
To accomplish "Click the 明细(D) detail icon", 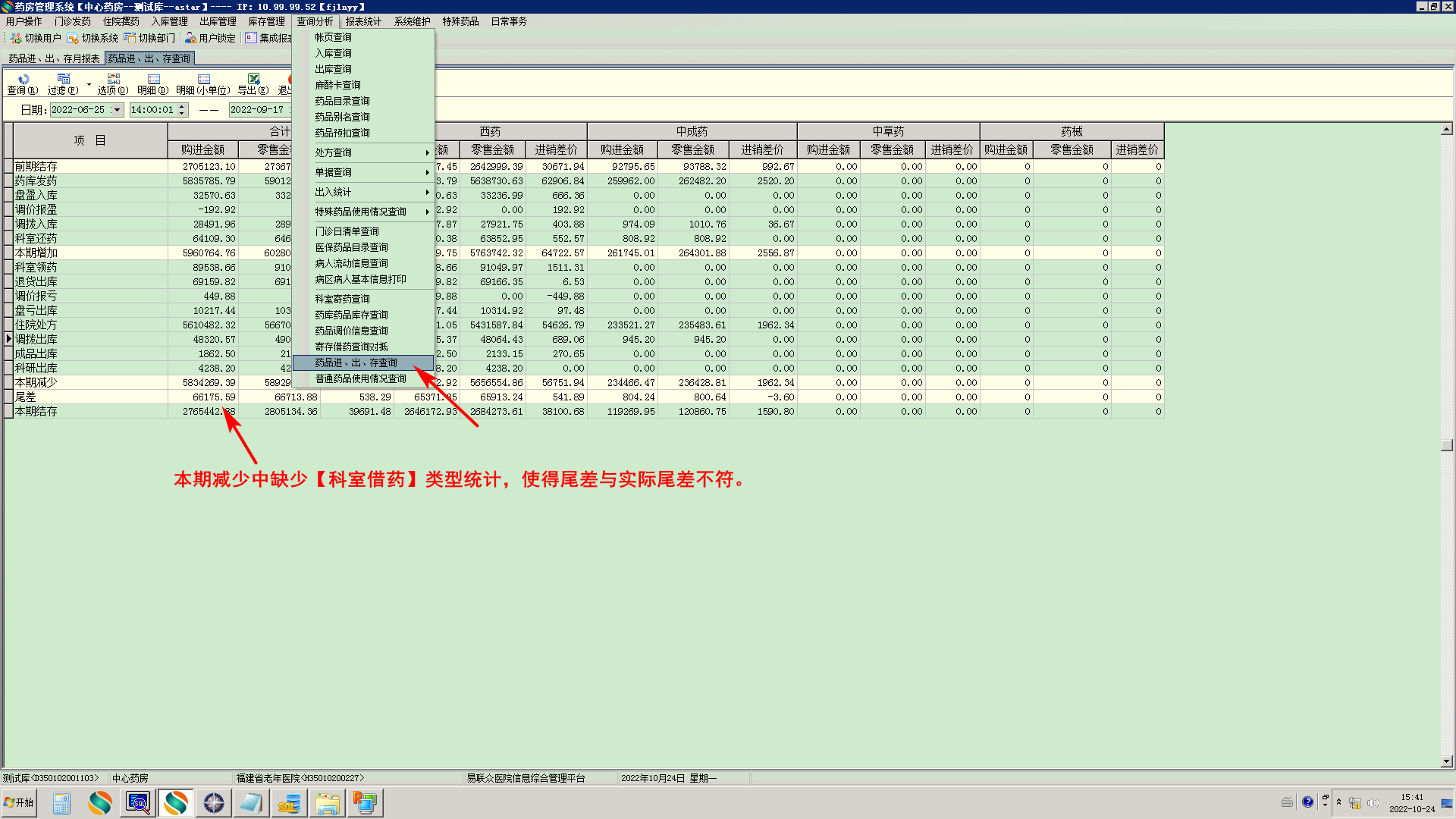I will (154, 79).
